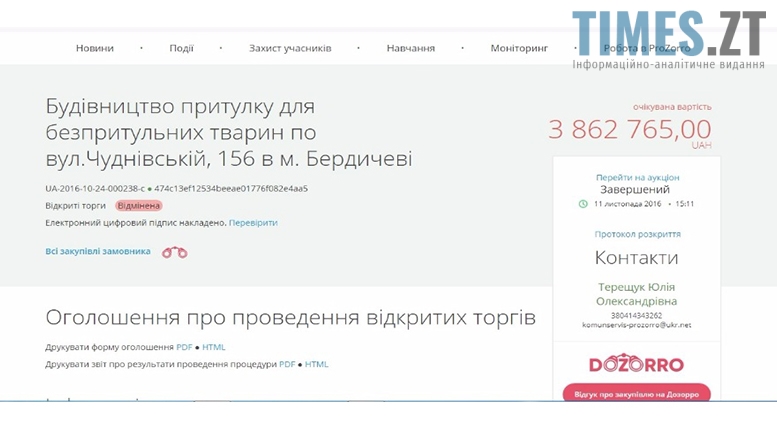Click the clock icon next to auction date

tap(583, 204)
